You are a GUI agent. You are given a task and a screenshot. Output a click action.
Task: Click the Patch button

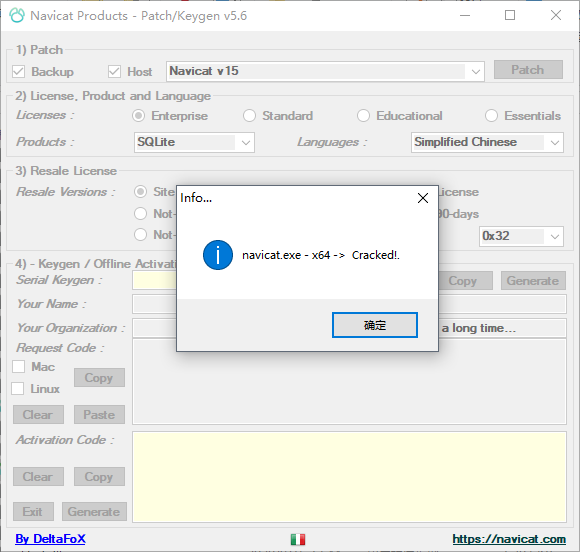point(528,70)
